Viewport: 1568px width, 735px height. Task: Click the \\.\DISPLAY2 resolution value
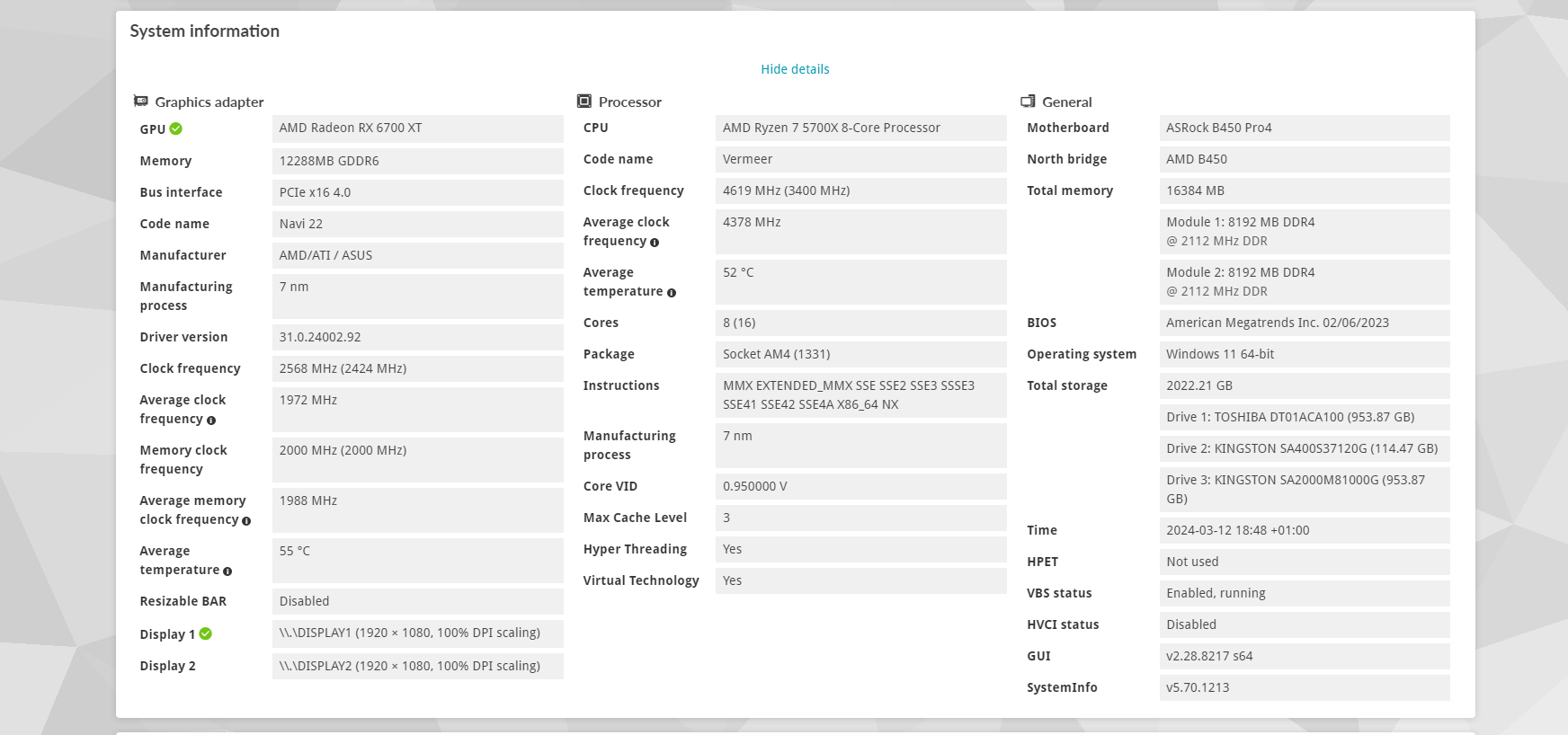click(418, 666)
